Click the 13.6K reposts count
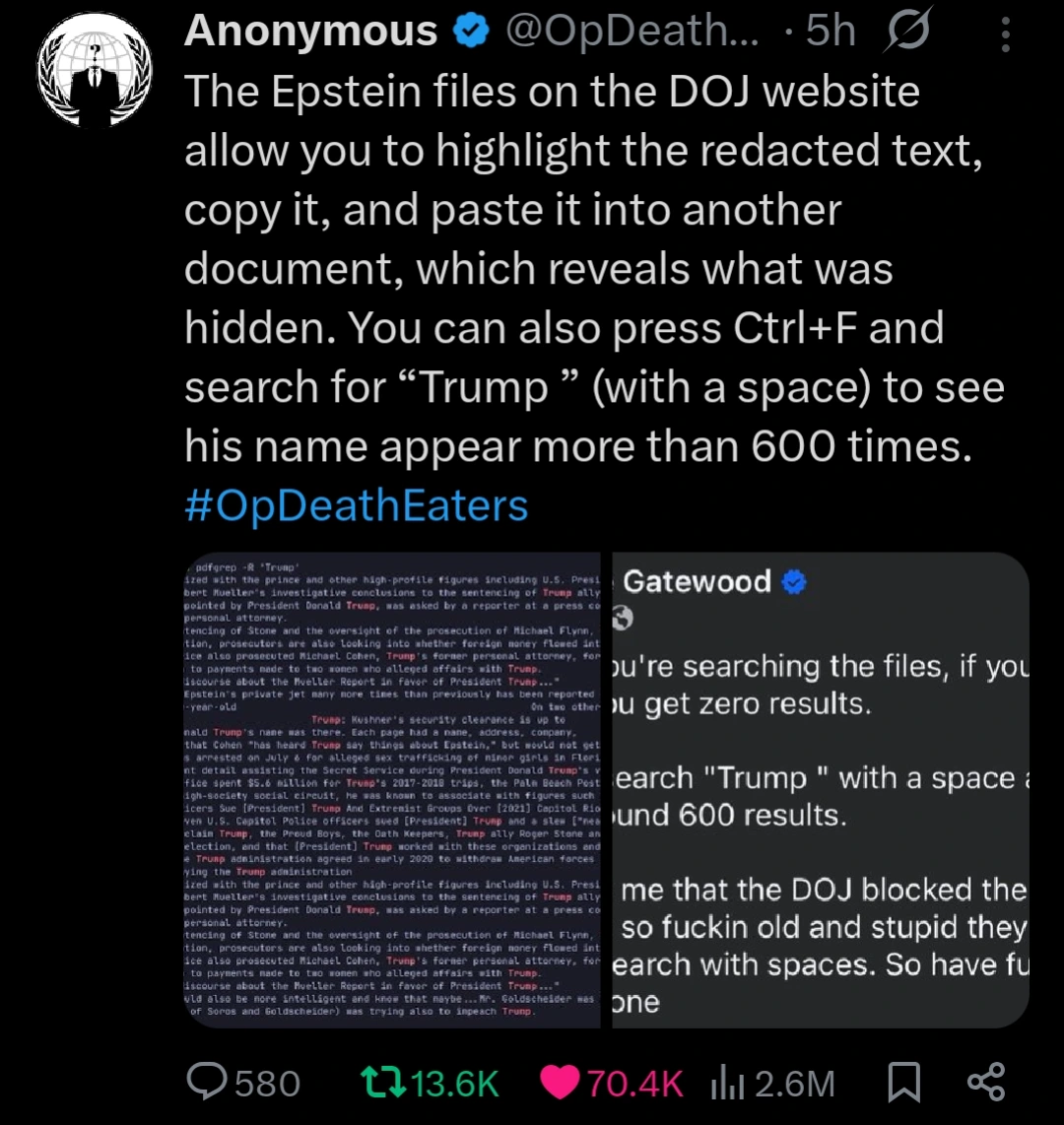Viewport: 1064px width, 1125px height. tap(454, 1084)
